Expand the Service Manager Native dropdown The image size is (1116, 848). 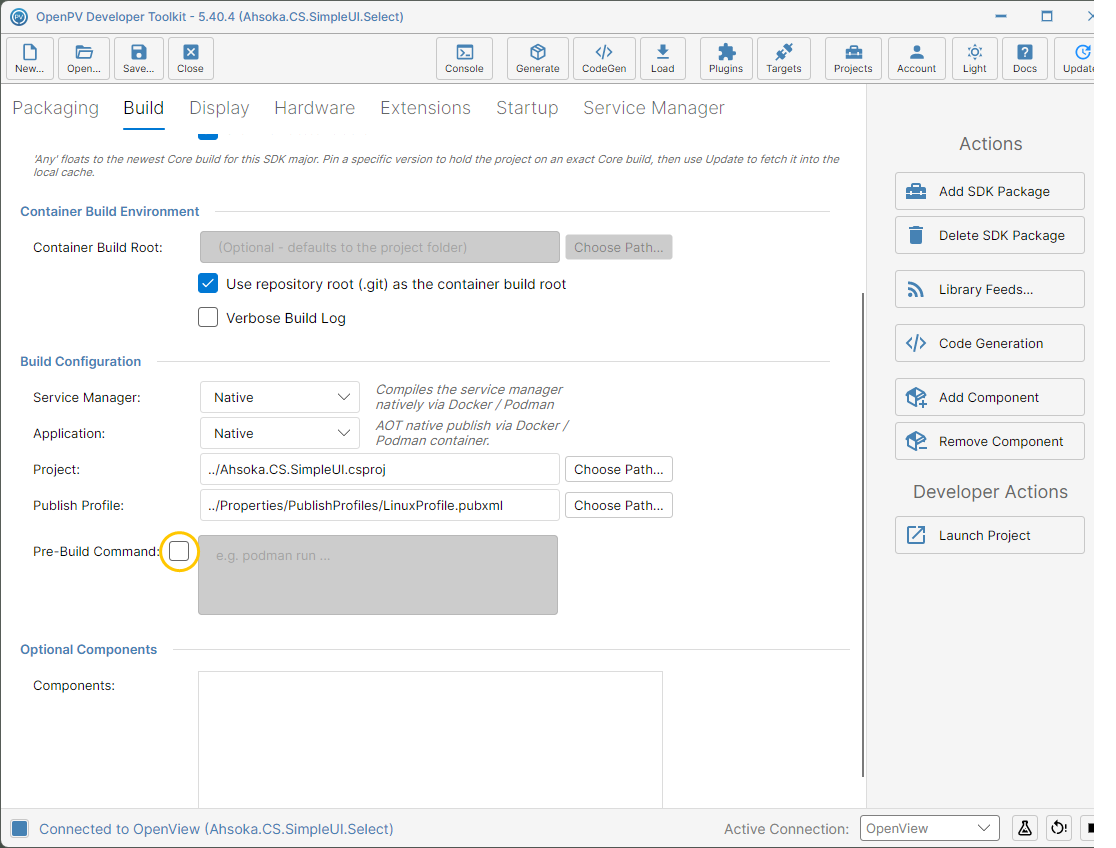[x=280, y=397]
